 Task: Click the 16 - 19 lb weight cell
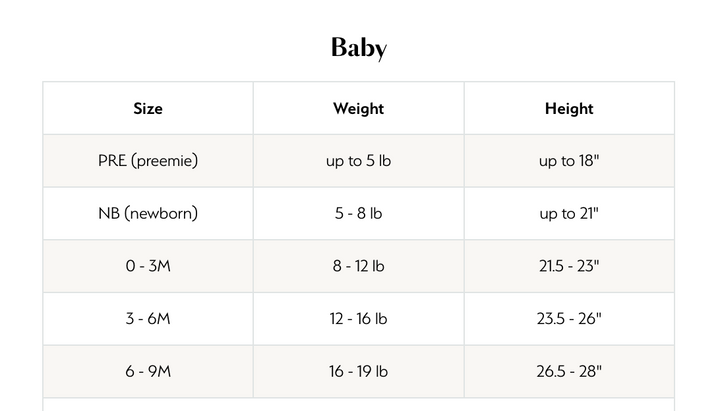(359, 372)
